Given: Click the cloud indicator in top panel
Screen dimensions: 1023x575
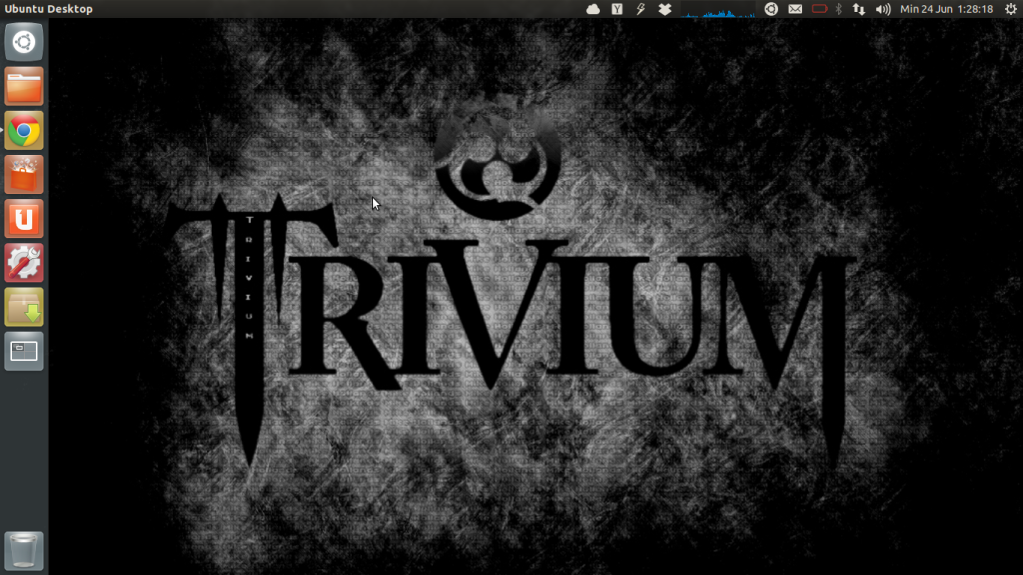Looking at the screenshot, I should click(x=593, y=9).
